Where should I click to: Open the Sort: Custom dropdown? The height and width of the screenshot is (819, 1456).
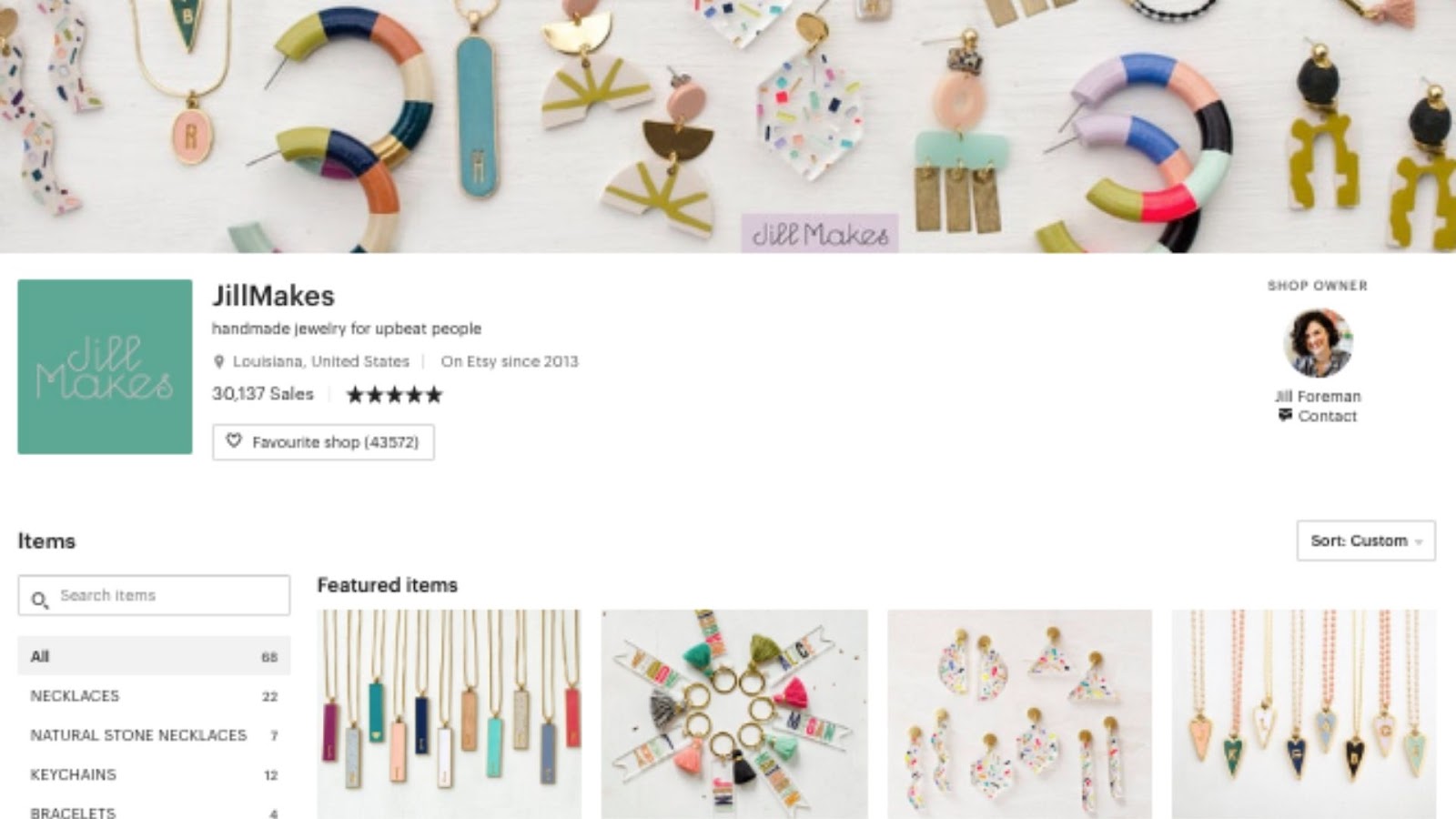1366,541
